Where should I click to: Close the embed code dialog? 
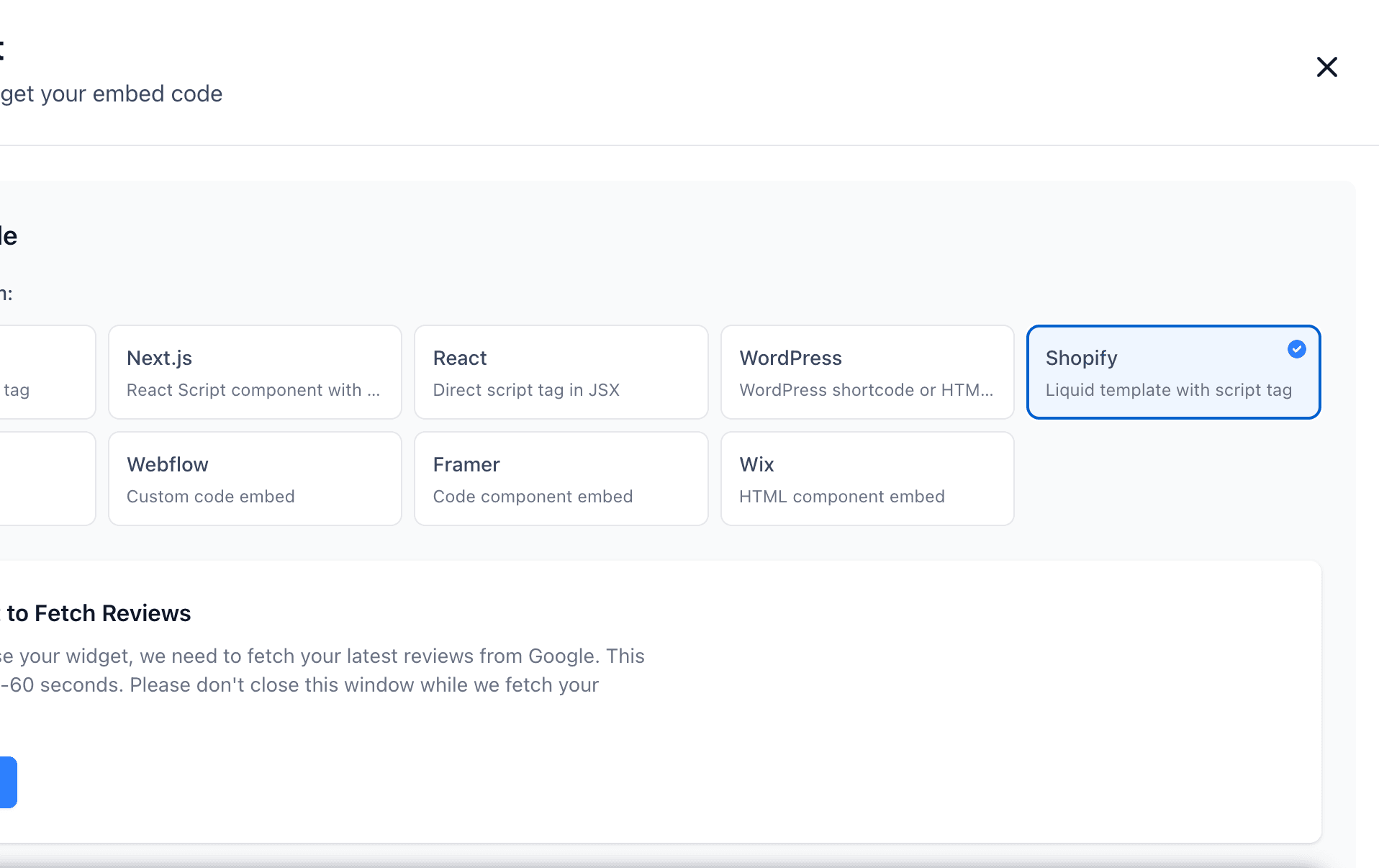click(1326, 66)
